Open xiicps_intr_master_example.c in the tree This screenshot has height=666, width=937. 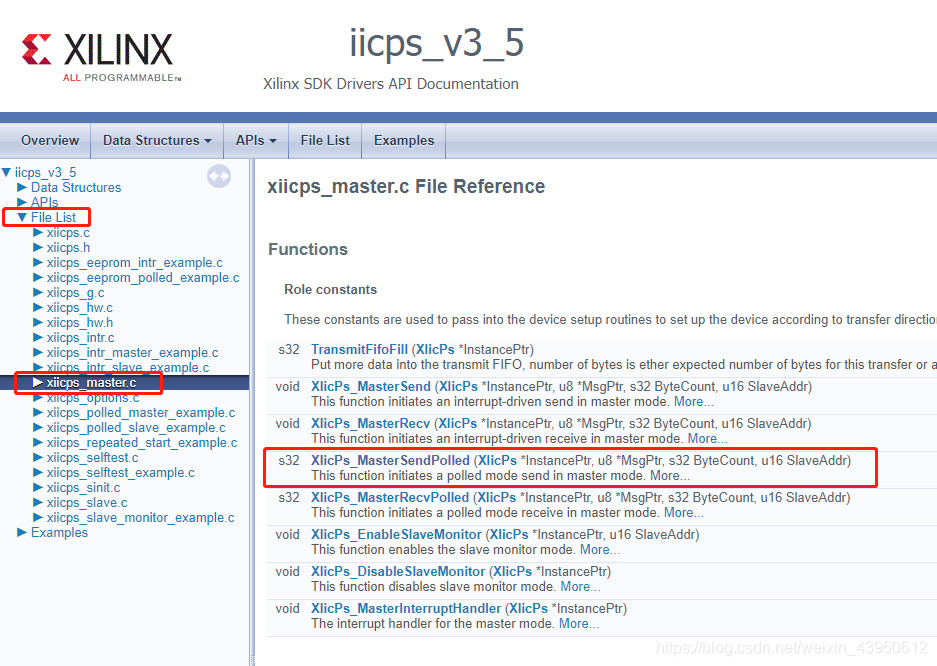click(132, 352)
